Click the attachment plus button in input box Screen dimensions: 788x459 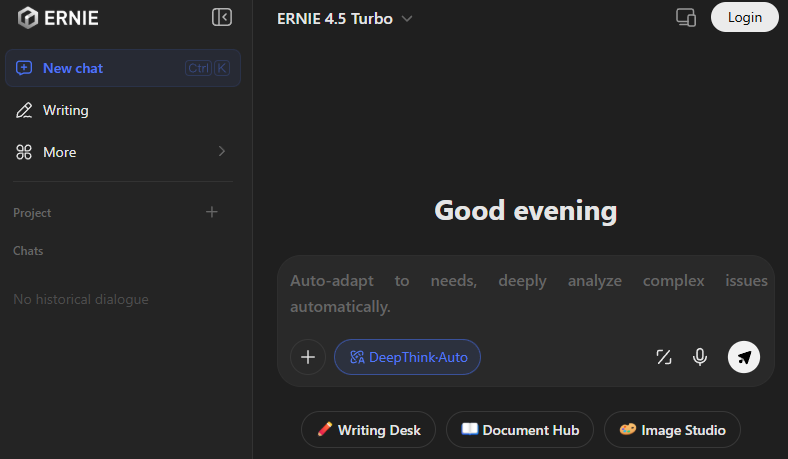tap(308, 357)
